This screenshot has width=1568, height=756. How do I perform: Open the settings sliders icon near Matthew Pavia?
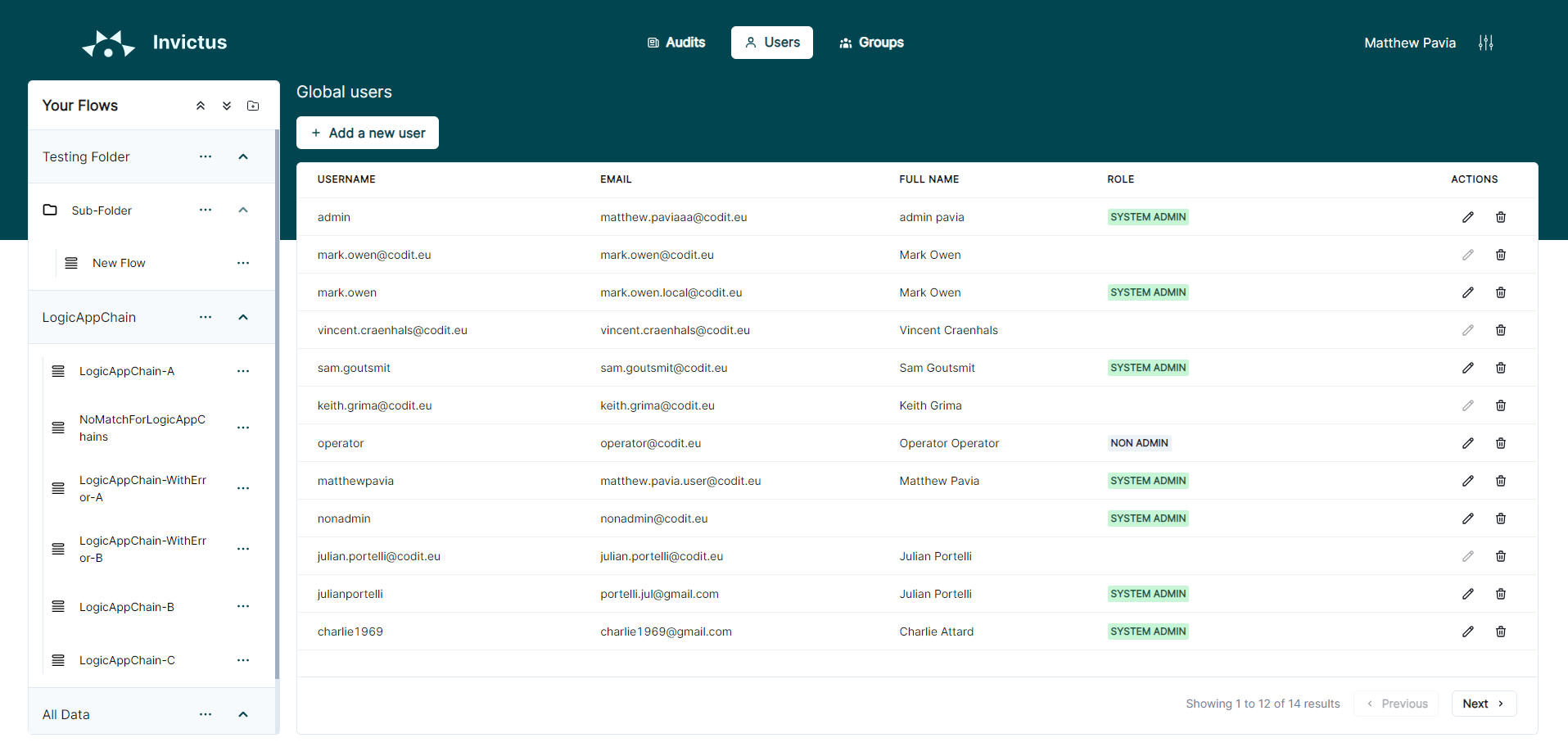(x=1486, y=42)
